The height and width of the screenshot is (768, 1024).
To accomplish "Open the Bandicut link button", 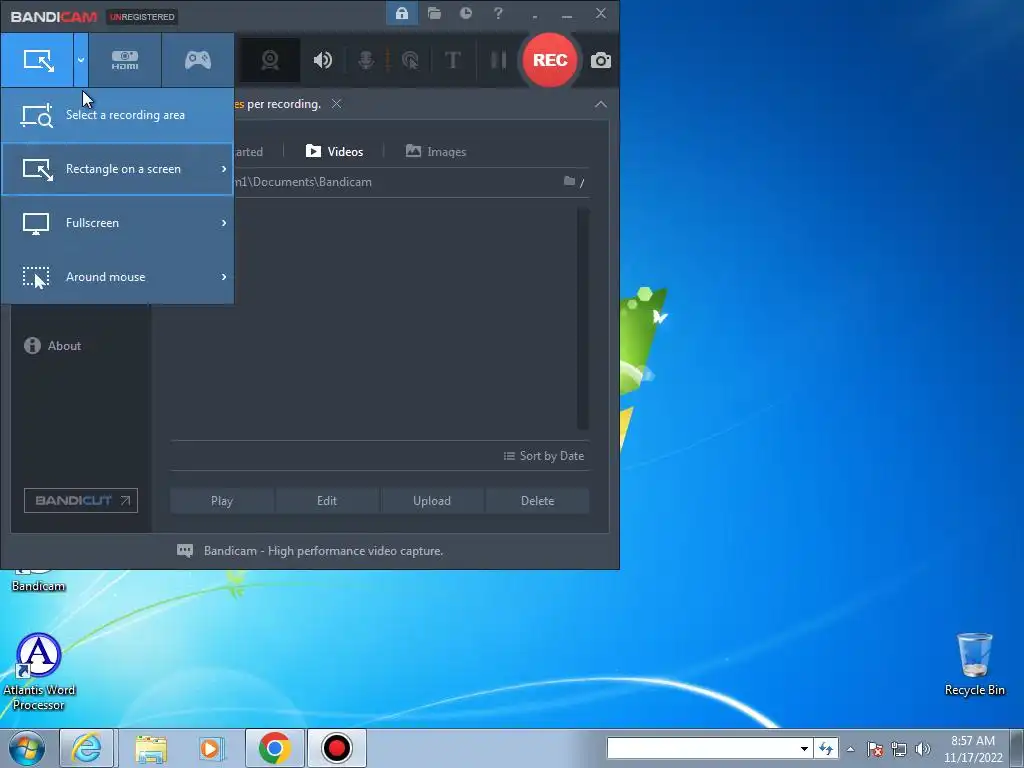I will coord(81,501).
